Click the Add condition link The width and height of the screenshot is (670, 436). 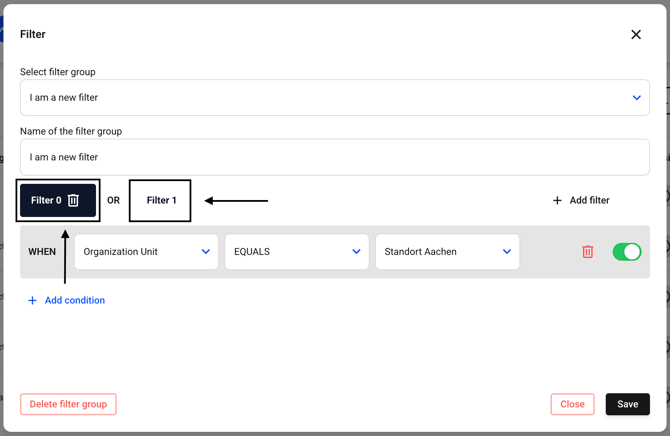pyautogui.click(x=75, y=300)
